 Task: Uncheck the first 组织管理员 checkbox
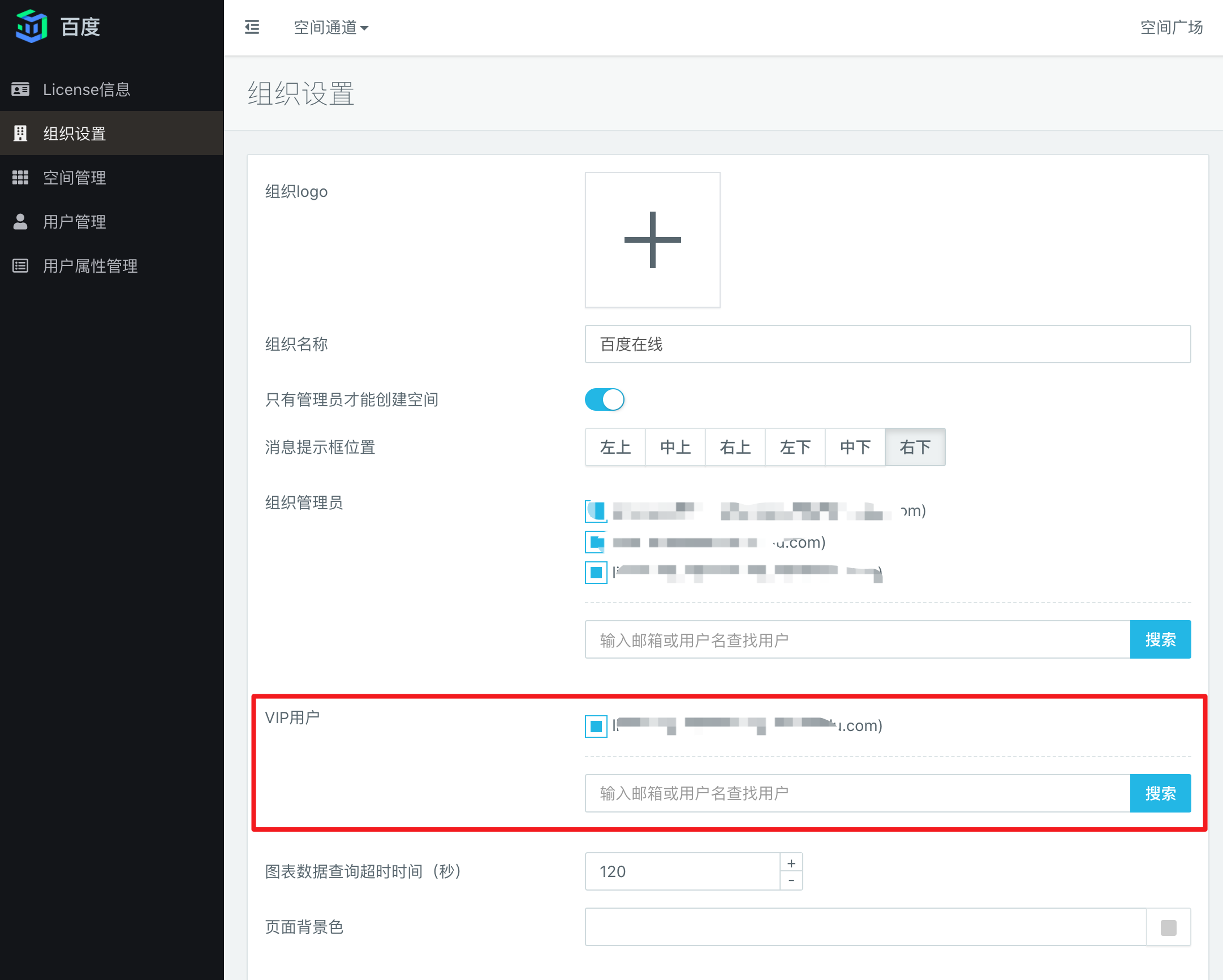(x=596, y=511)
